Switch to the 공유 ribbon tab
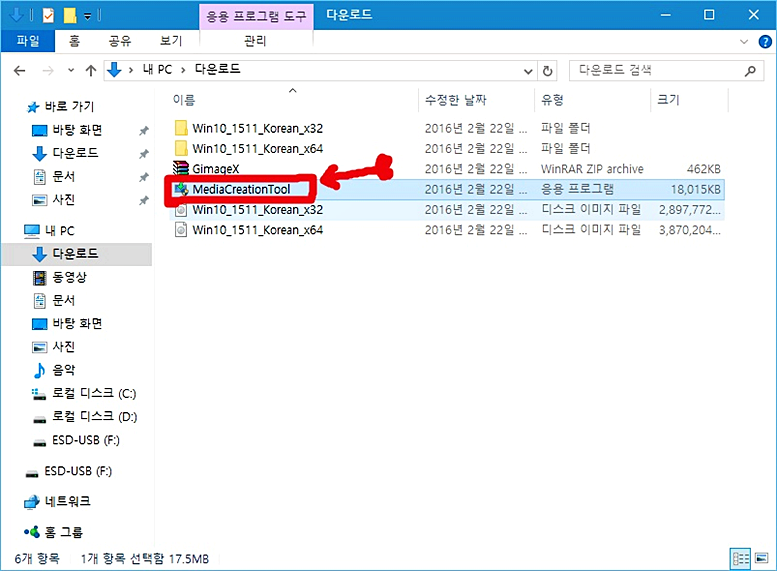 (120, 41)
